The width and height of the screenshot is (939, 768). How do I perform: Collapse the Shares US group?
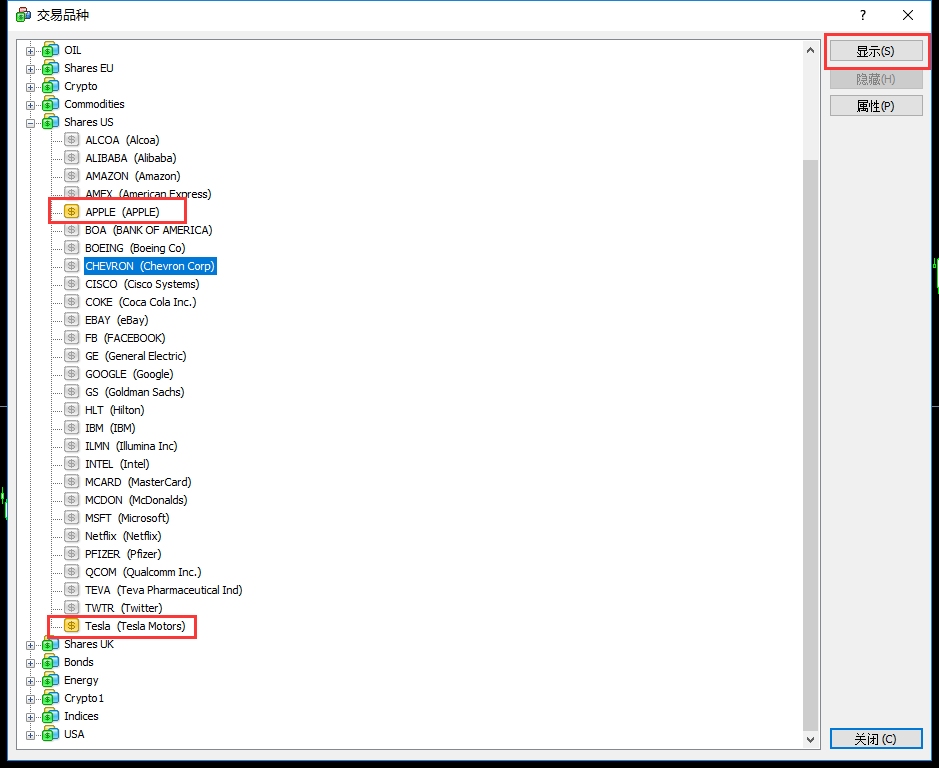31,123
